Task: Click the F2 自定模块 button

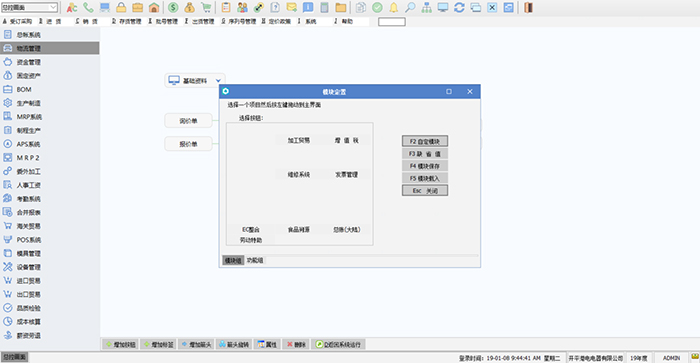Action: (425, 141)
